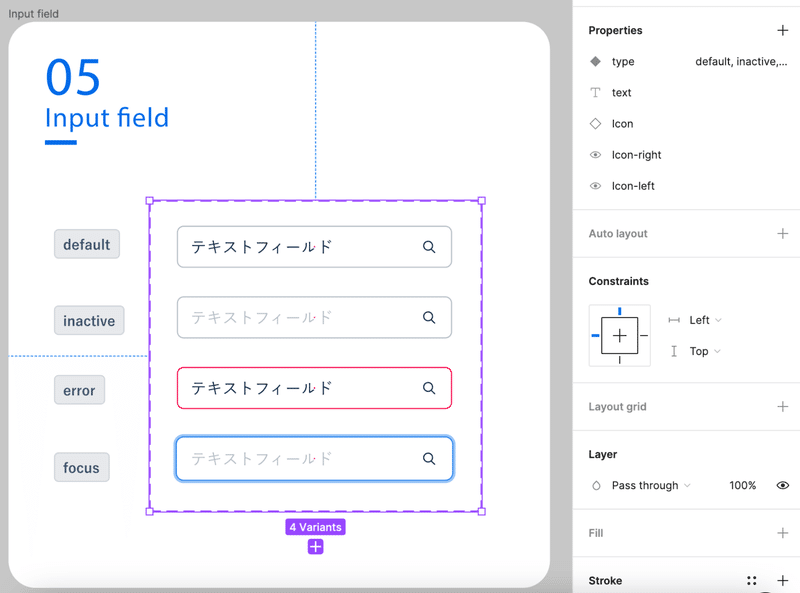Click the constraints box center plus
Screen dimensions: 800x593
point(619,336)
